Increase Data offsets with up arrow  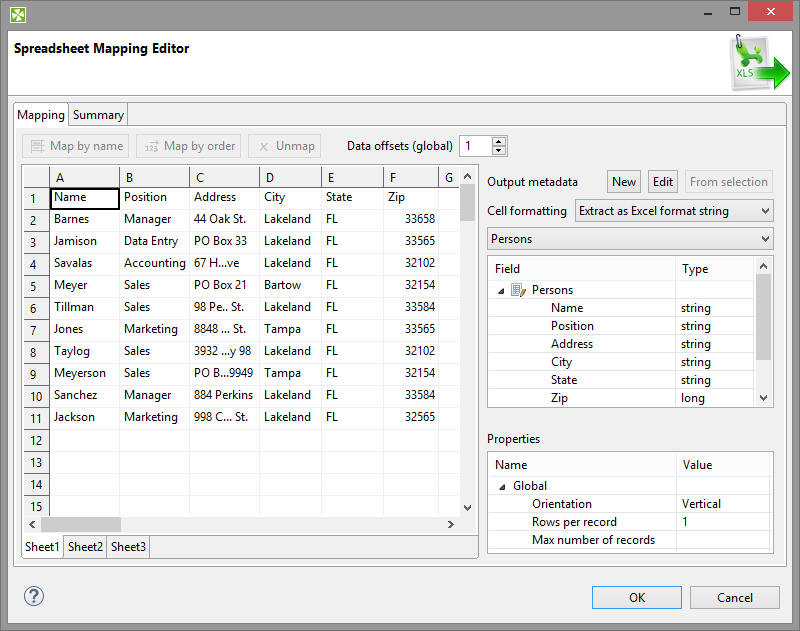tap(499, 141)
